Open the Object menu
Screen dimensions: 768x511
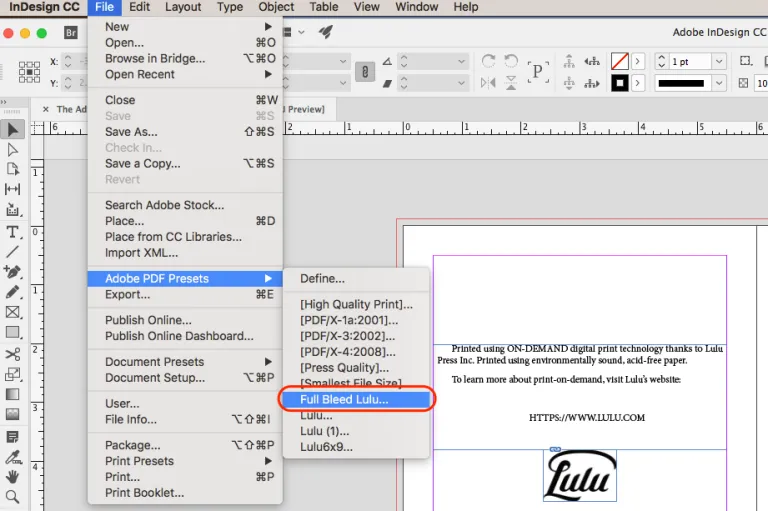click(x=276, y=7)
